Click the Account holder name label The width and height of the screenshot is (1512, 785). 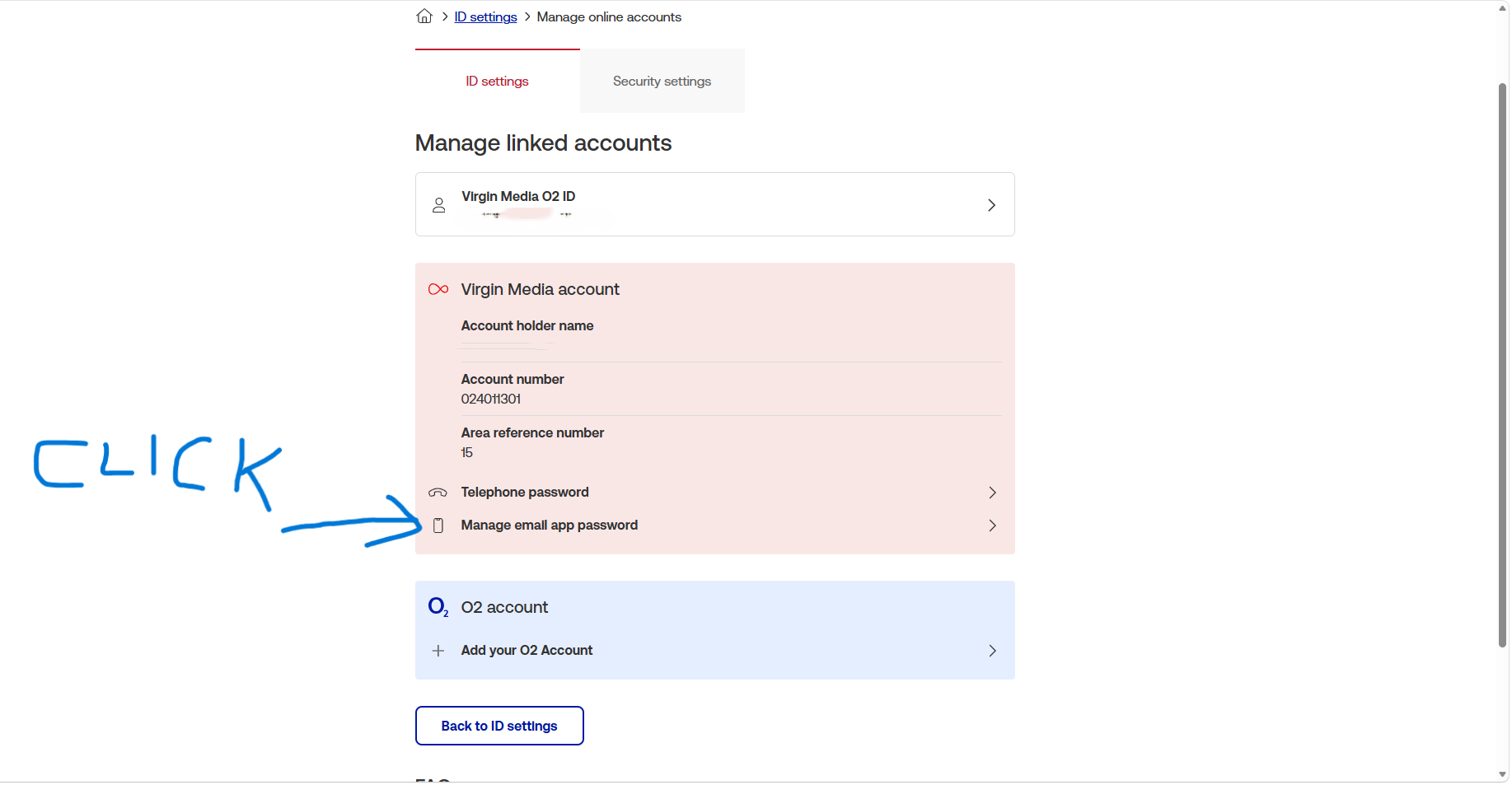[x=527, y=325]
